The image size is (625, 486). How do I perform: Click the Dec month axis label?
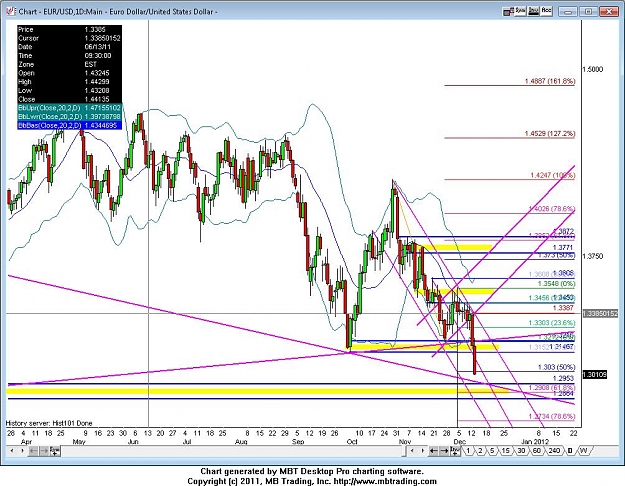point(460,442)
